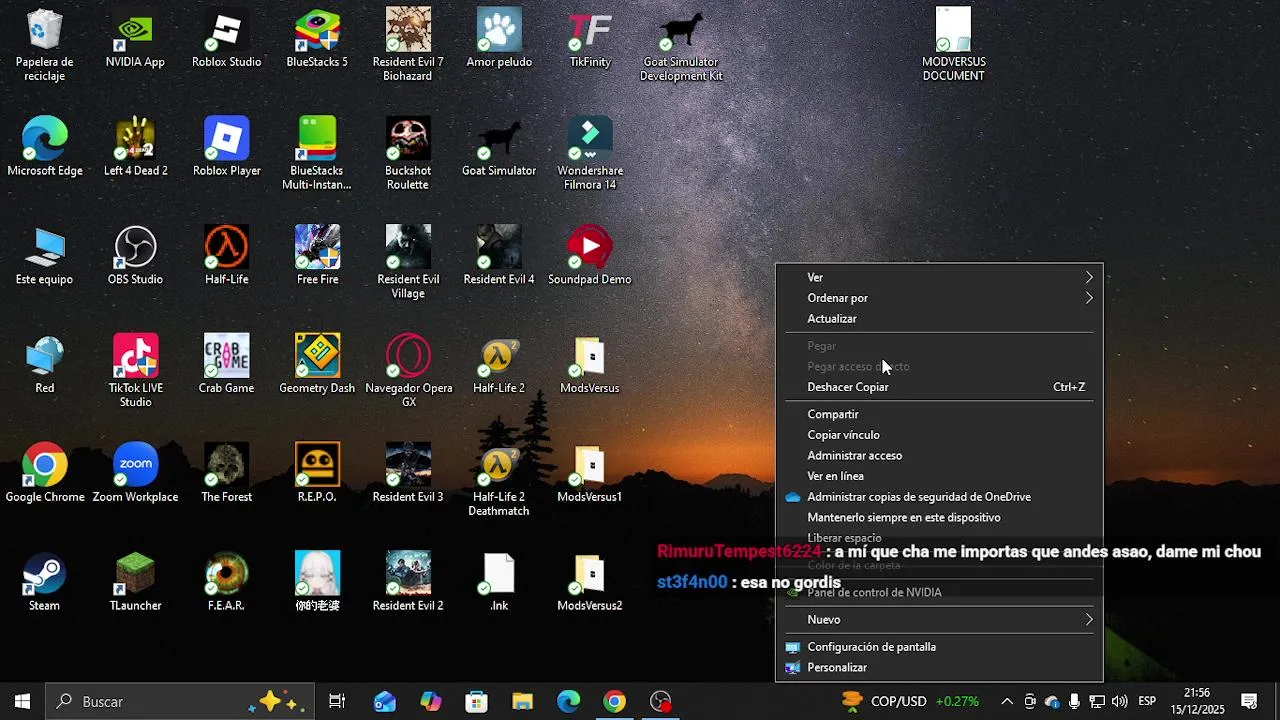Select Left 4 Dead 2 icon
Image resolution: width=1280 pixels, height=720 pixels.
tap(135, 148)
